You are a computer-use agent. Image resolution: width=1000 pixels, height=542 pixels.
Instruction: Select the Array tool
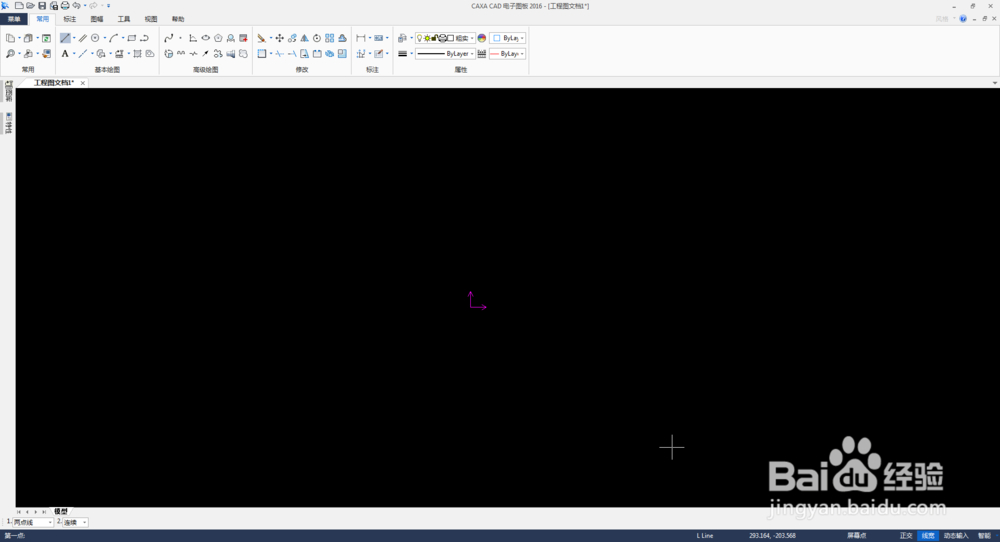click(x=330, y=38)
